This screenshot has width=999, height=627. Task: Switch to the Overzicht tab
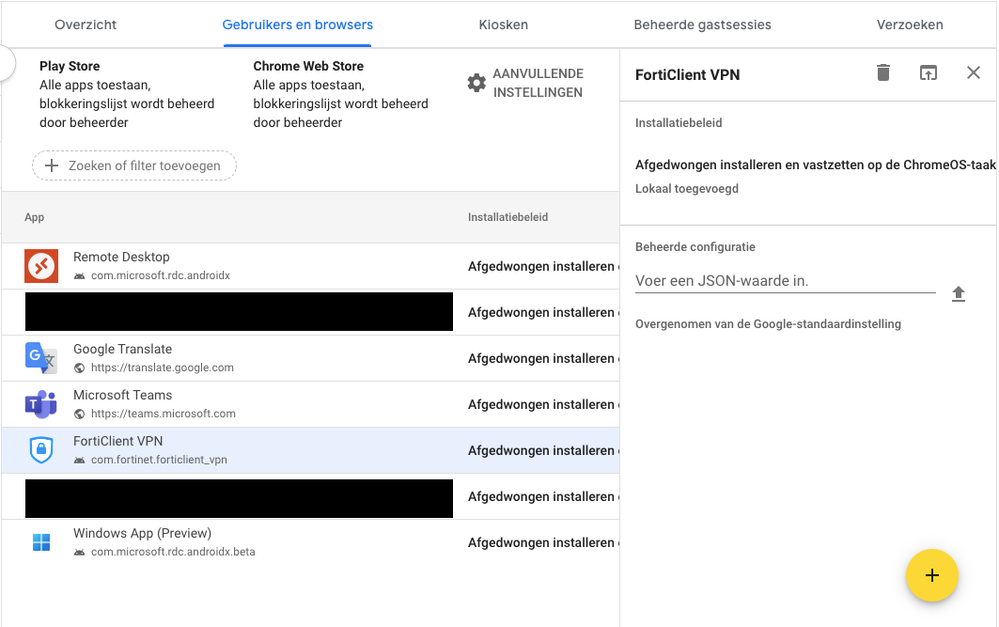(86, 24)
